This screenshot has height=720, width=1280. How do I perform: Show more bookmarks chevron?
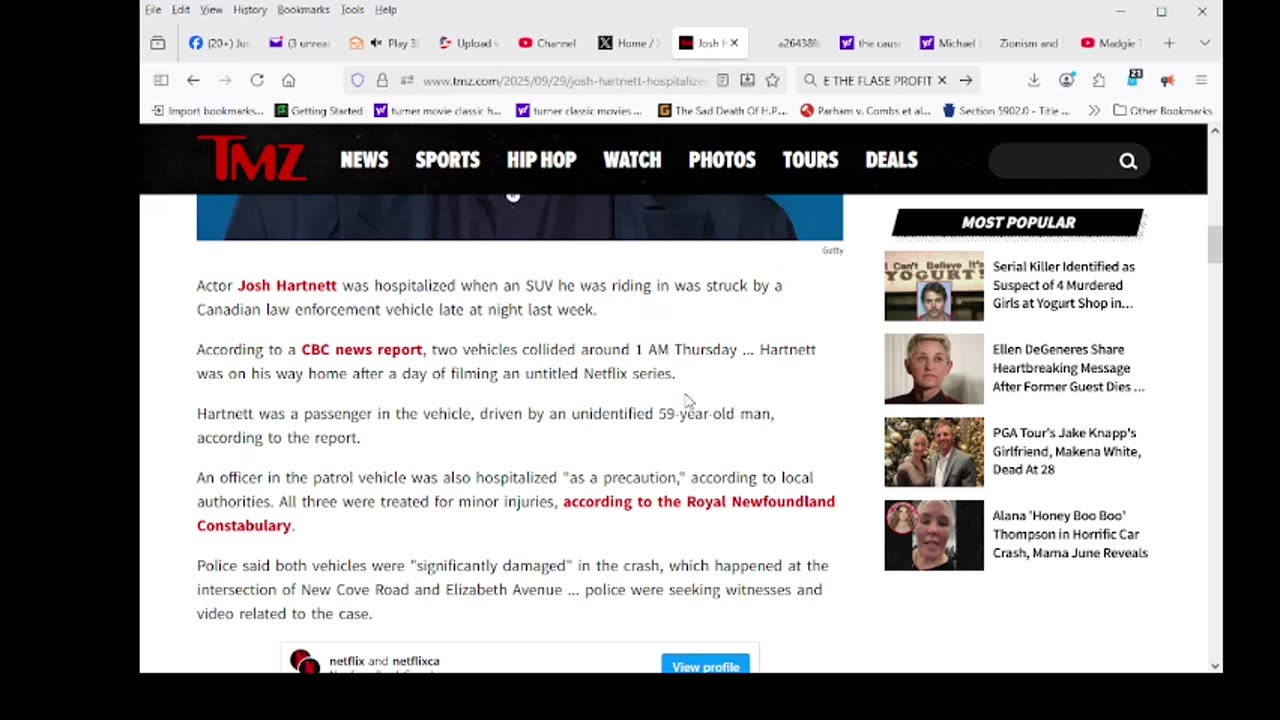pos(1094,111)
